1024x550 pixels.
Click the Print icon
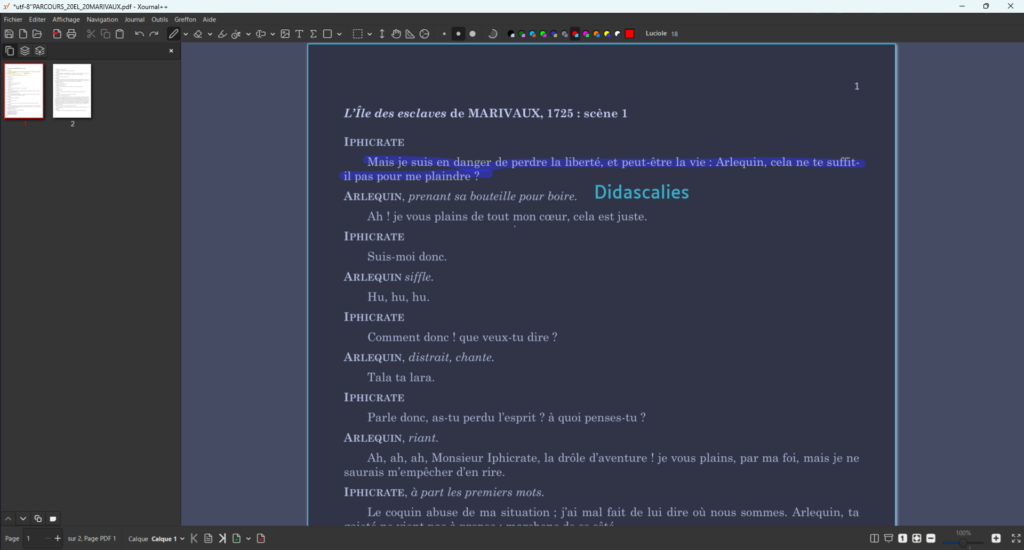click(x=71, y=34)
